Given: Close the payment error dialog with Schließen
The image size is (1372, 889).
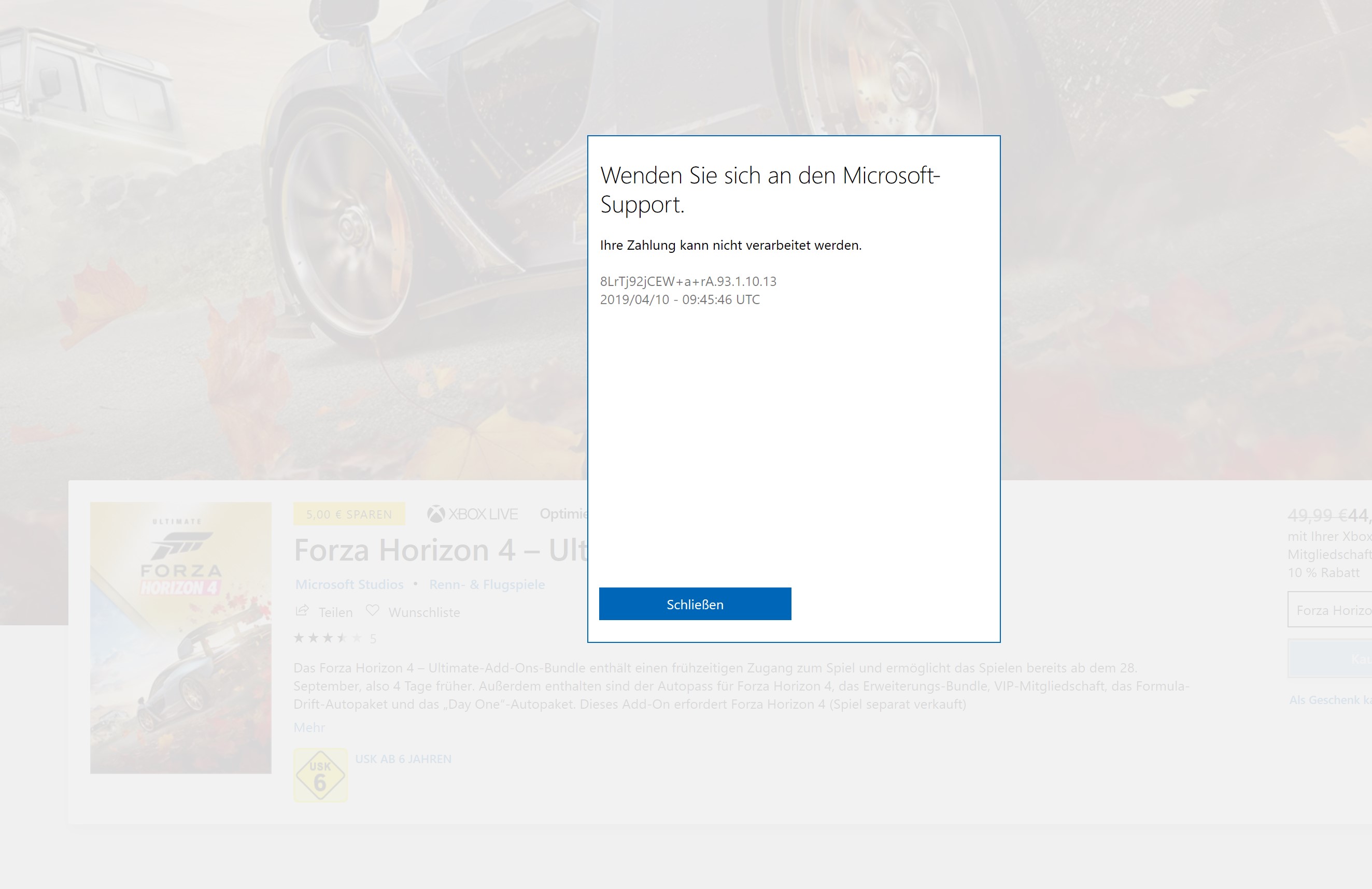Looking at the screenshot, I should [695, 604].
